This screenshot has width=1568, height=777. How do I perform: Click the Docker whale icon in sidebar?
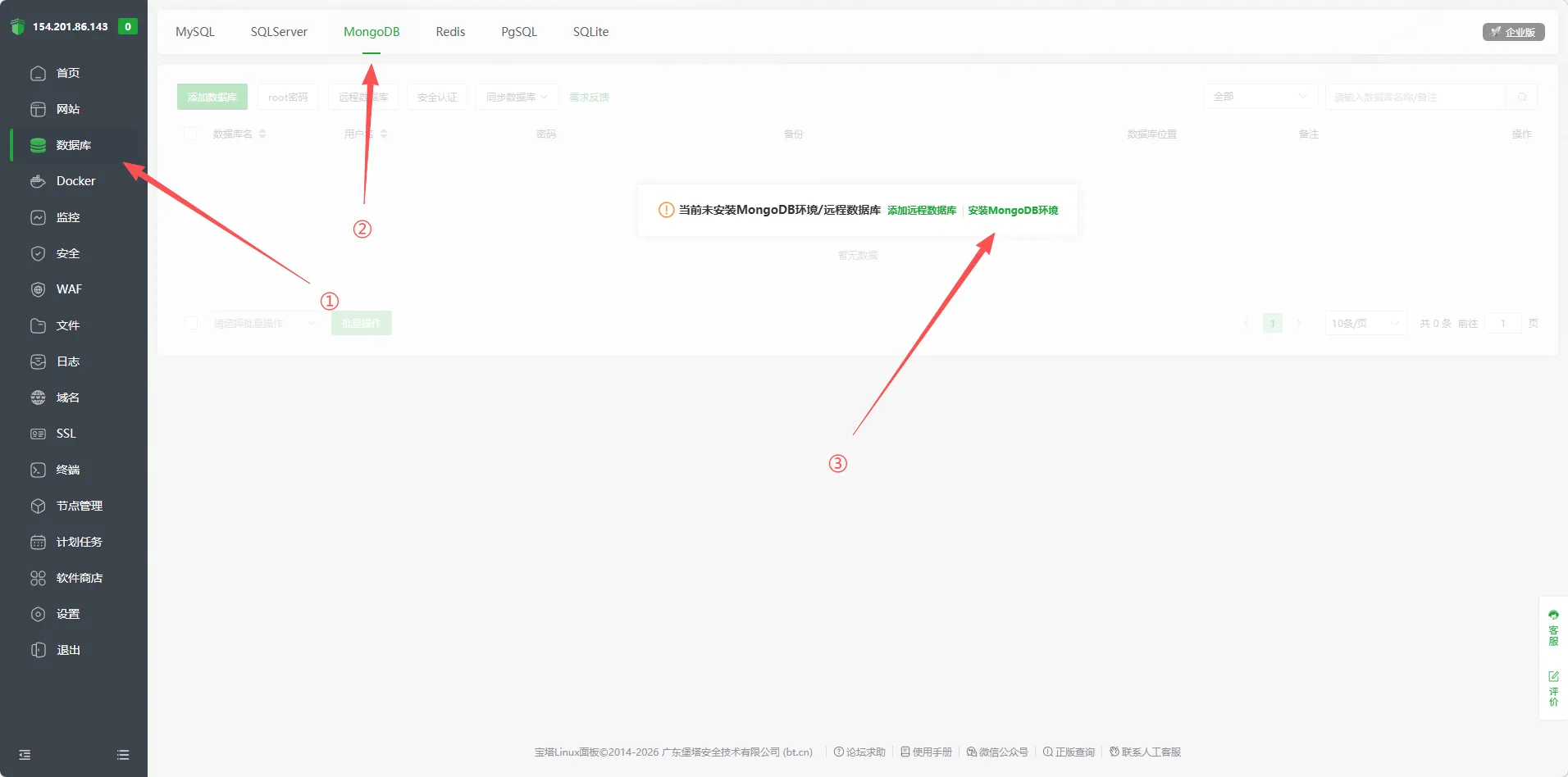tap(38, 181)
